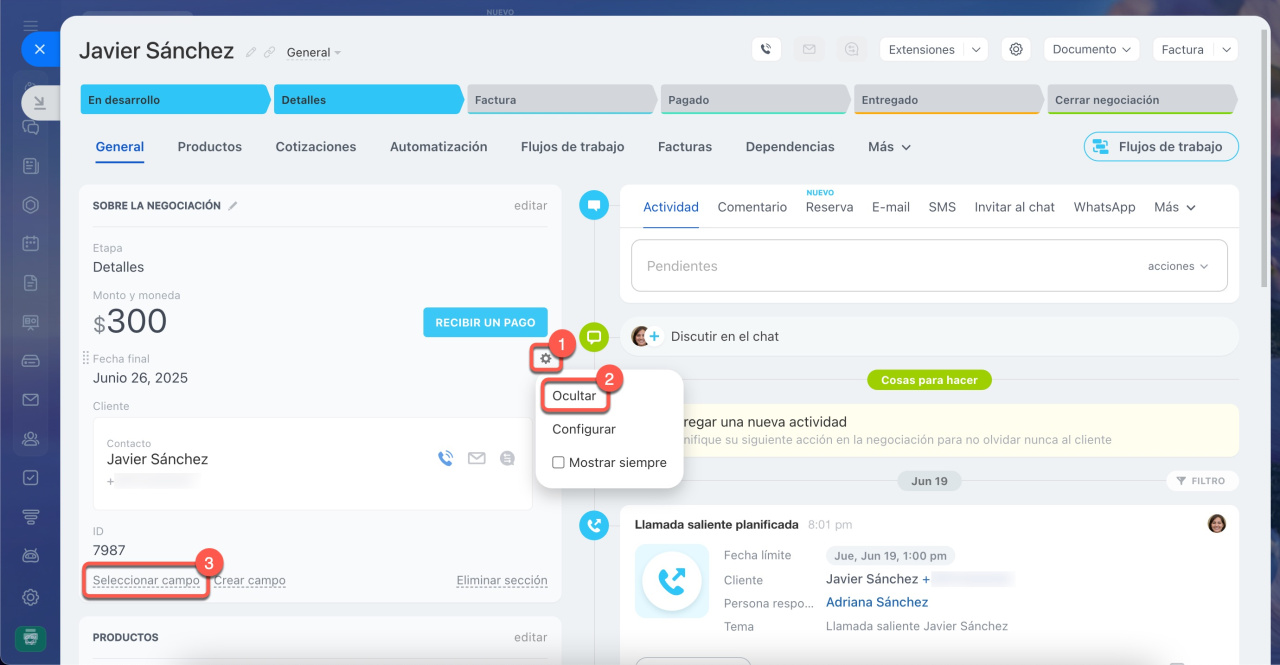Open the Documento dropdown
Viewport: 1280px width, 665px height.
tap(1091, 49)
